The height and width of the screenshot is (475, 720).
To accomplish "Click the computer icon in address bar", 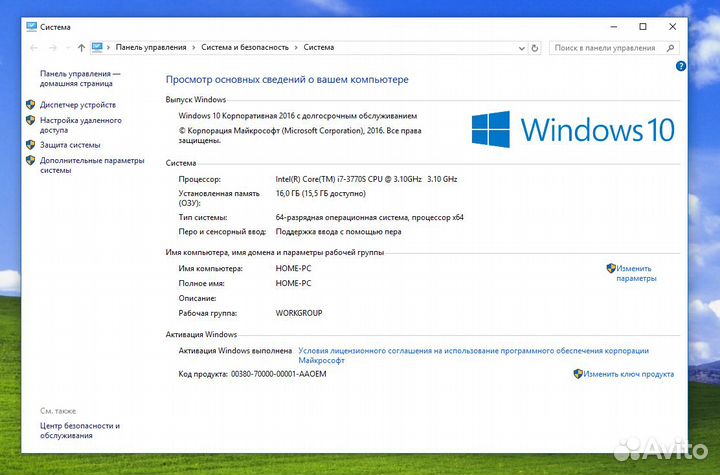I will coord(97,47).
